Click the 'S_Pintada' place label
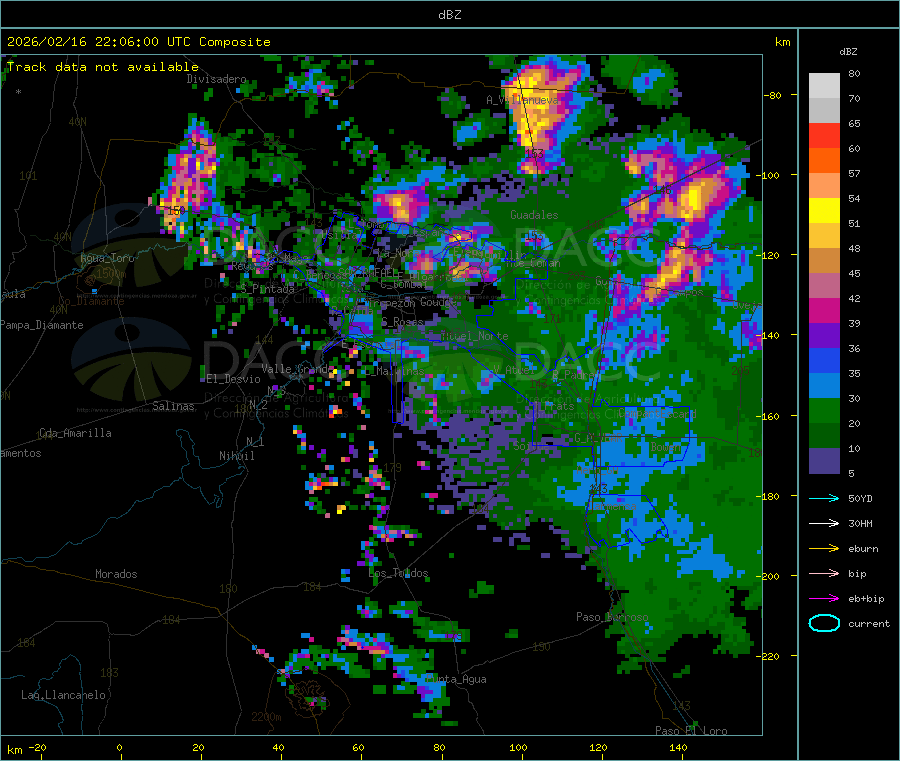The width and height of the screenshot is (900, 761). click(x=267, y=289)
